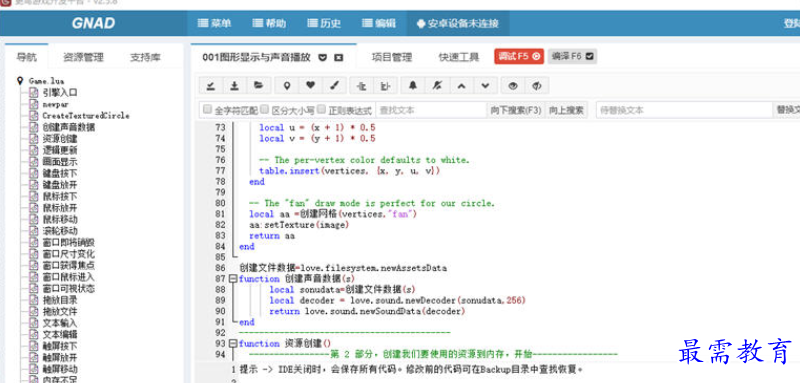Click the crossed-out eye icon

(x=537, y=86)
